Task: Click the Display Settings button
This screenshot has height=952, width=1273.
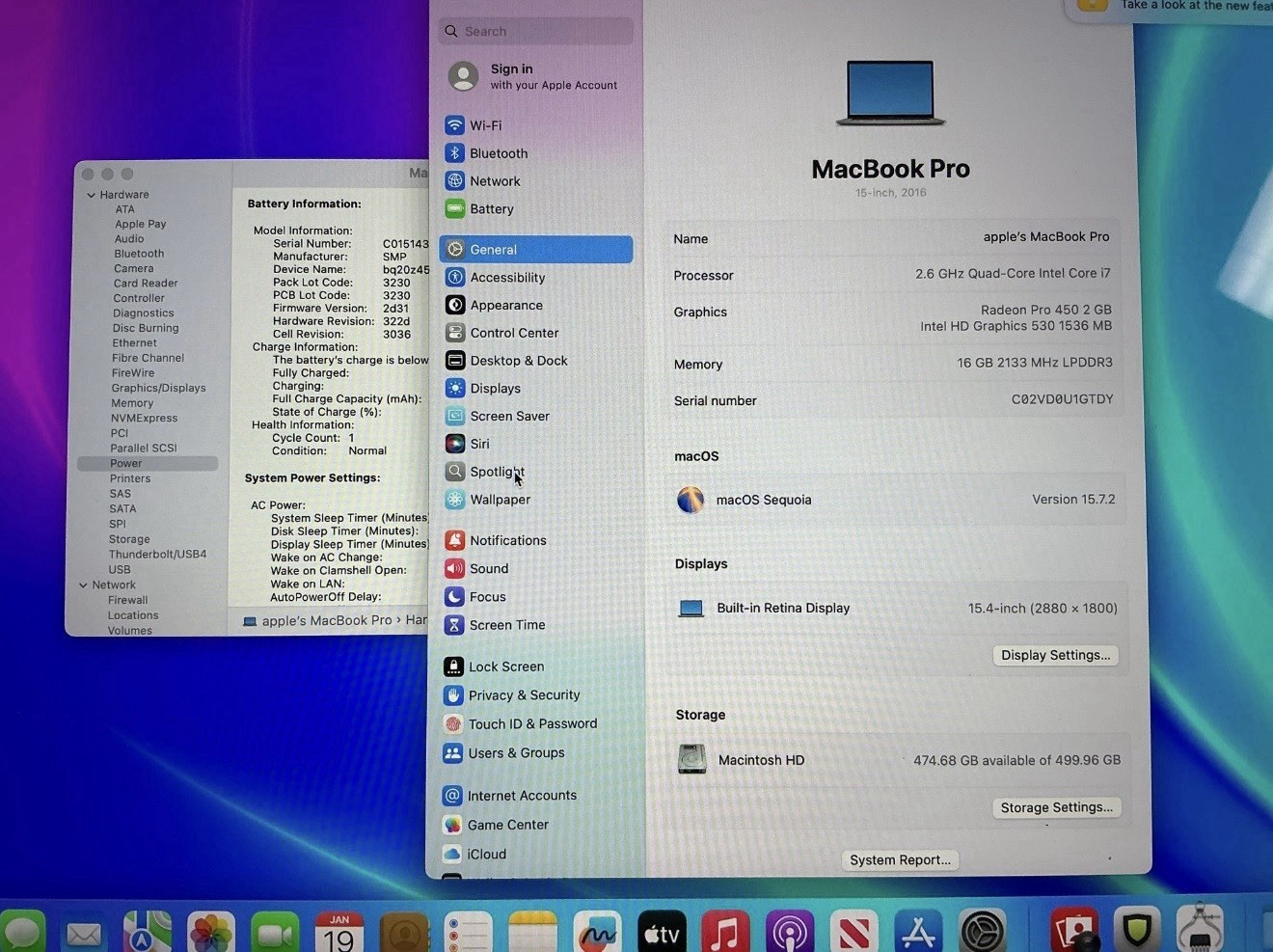Action: [1055, 655]
